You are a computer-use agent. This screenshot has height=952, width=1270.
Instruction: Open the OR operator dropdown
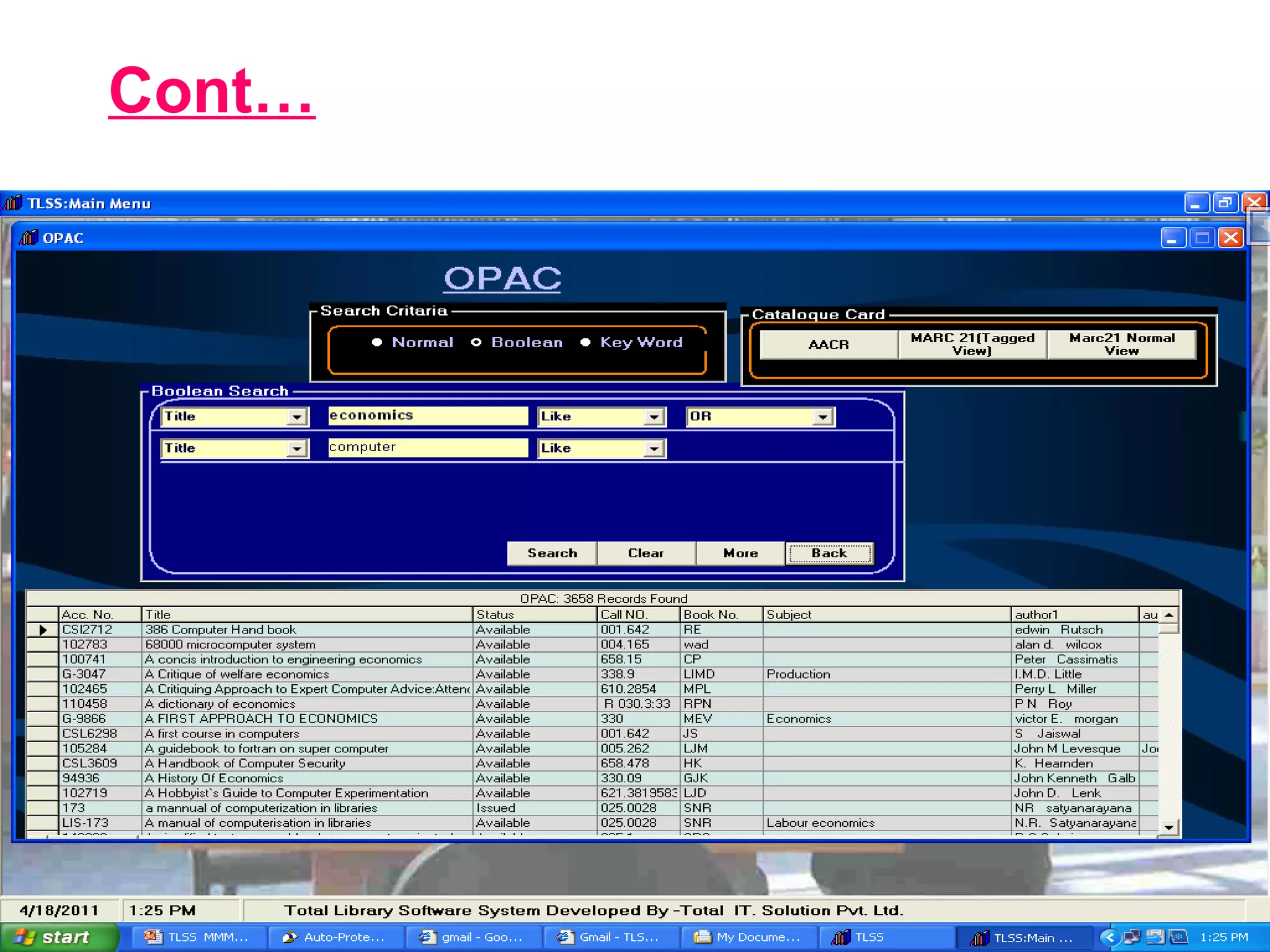822,416
